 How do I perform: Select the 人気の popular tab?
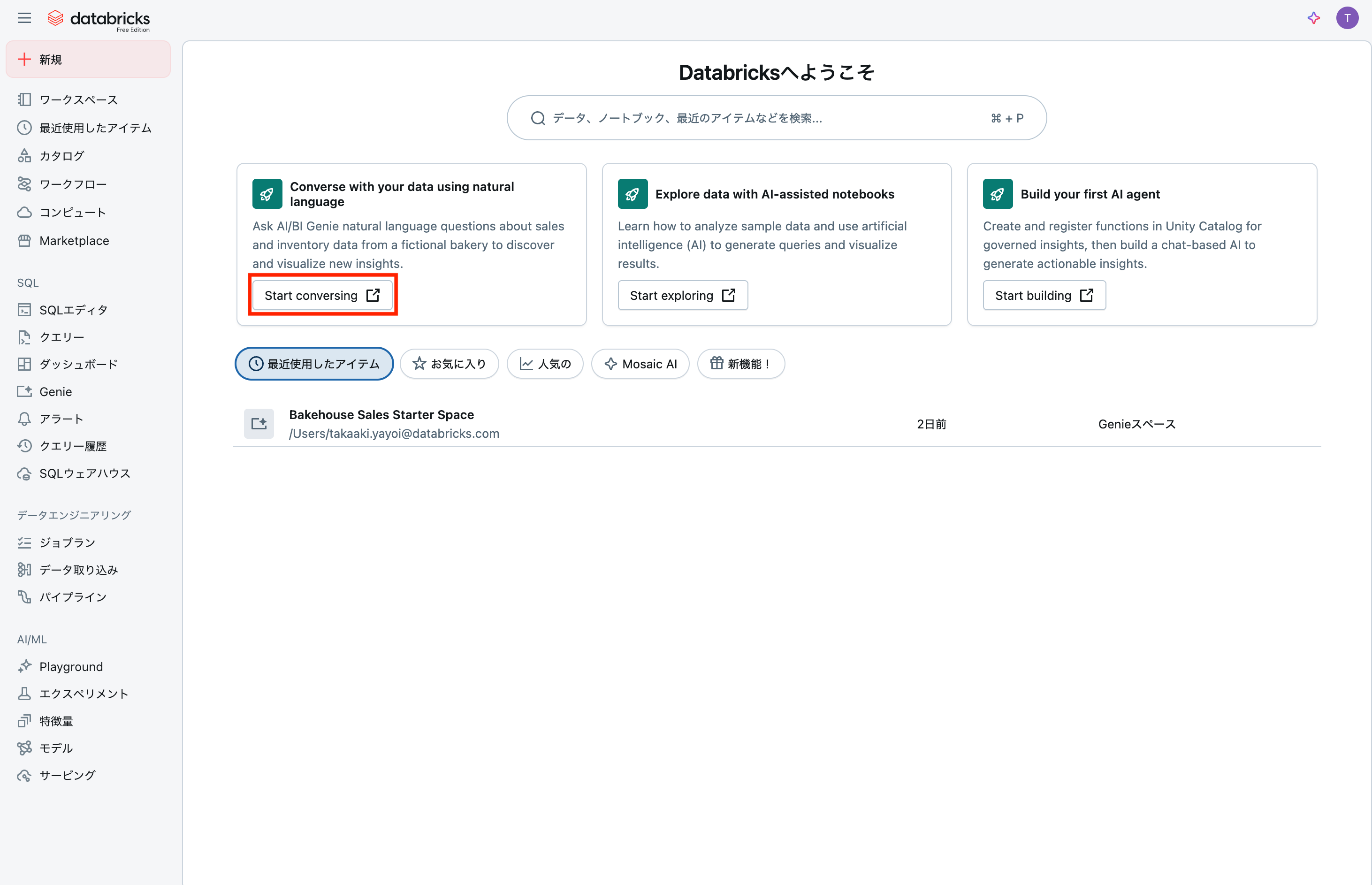(x=545, y=364)
